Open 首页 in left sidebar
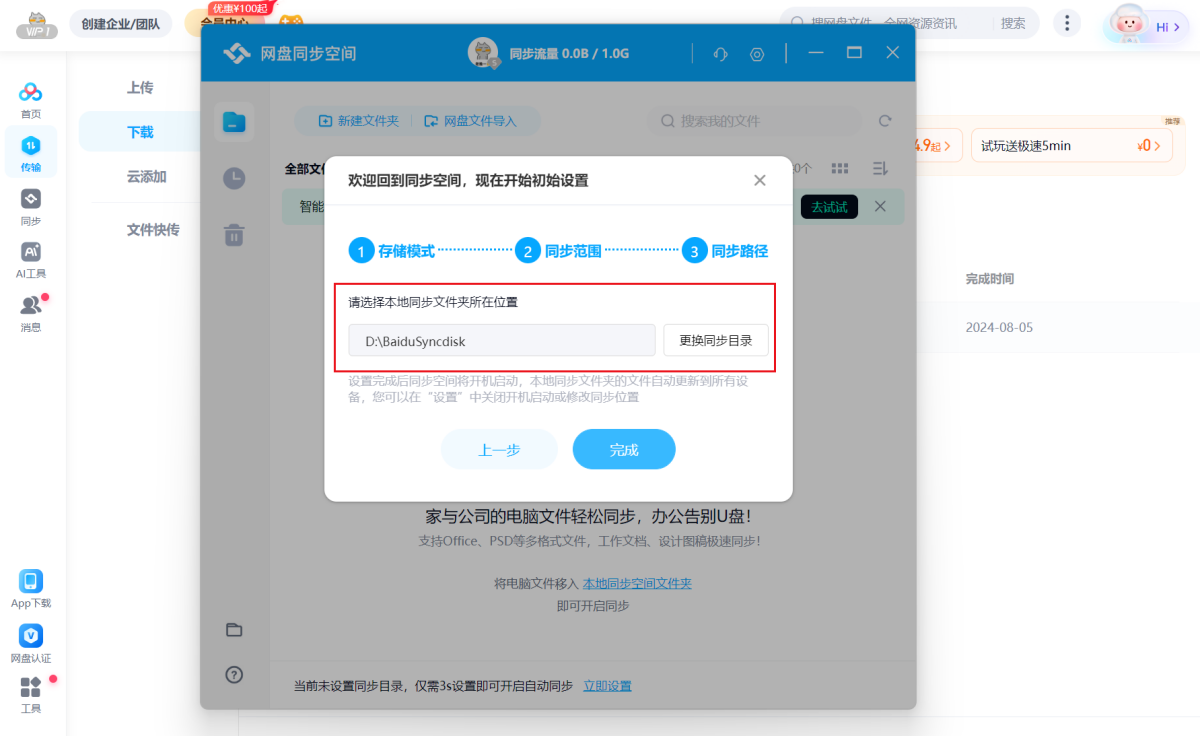The width and height of the screenshot is (1200, 736). tap(31, 100)
